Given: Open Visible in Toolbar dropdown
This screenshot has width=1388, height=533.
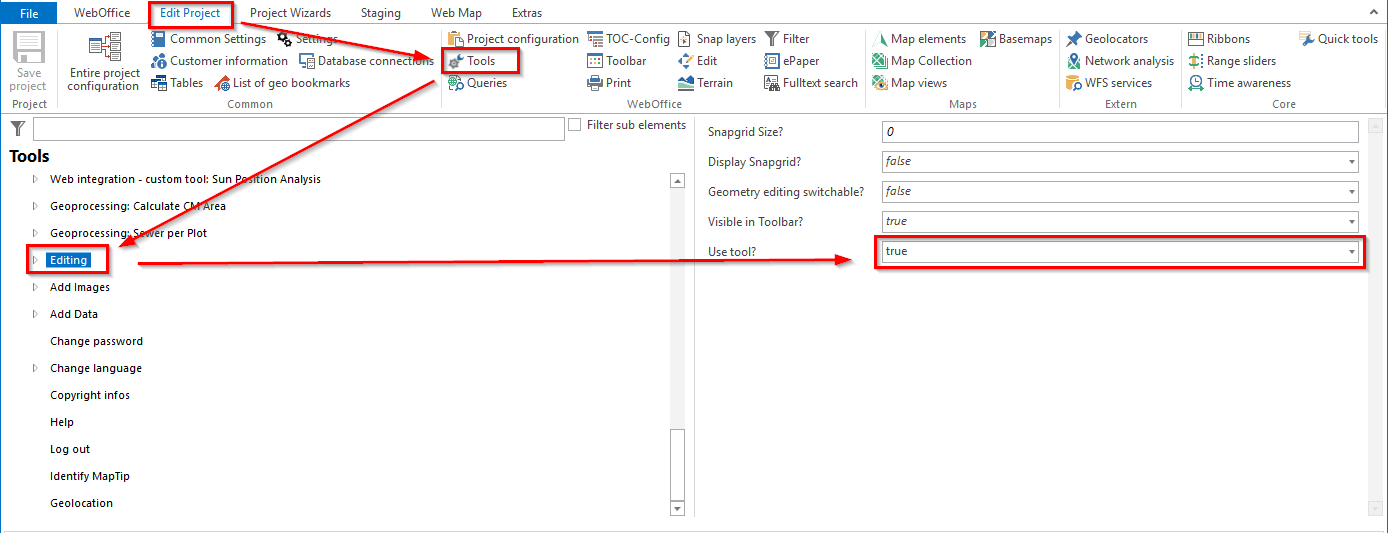Looking at the screenshot, I should point(1120,221).
